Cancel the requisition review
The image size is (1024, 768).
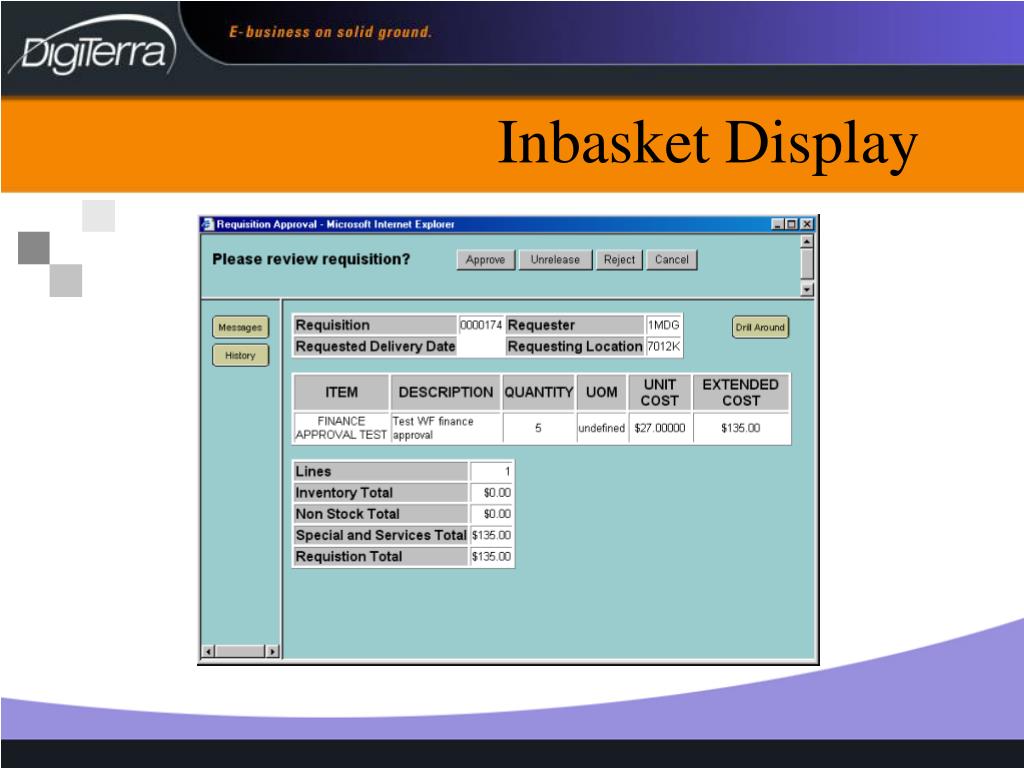671,259
